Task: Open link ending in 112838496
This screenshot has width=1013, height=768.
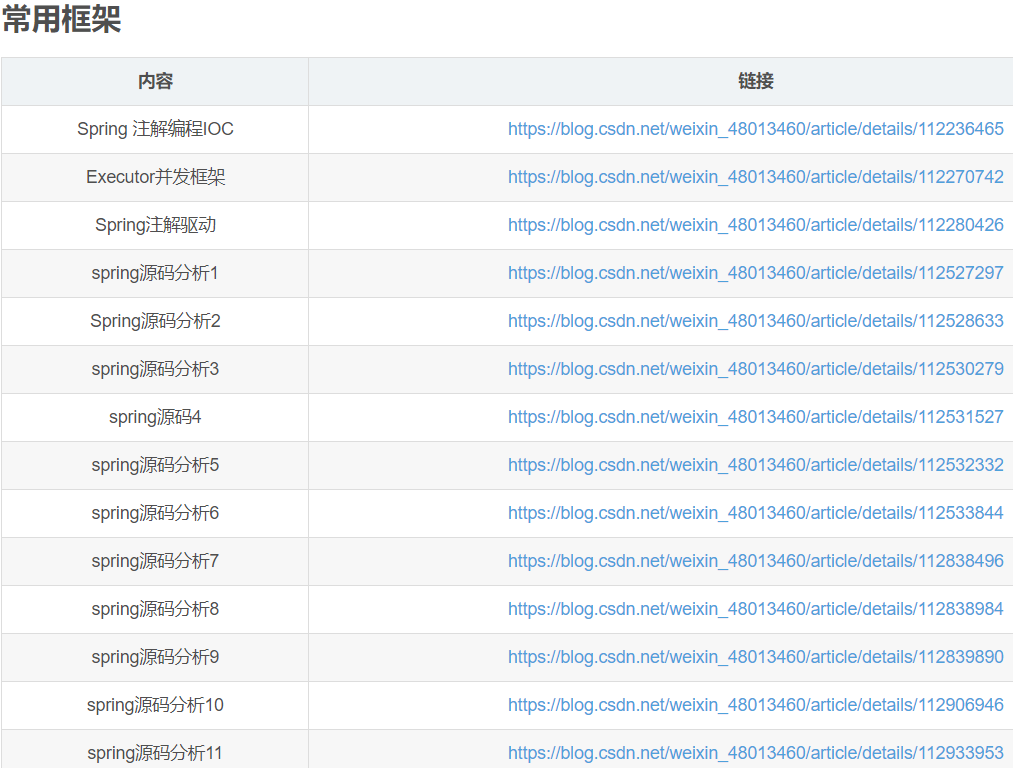Action: tap(755, 561)
